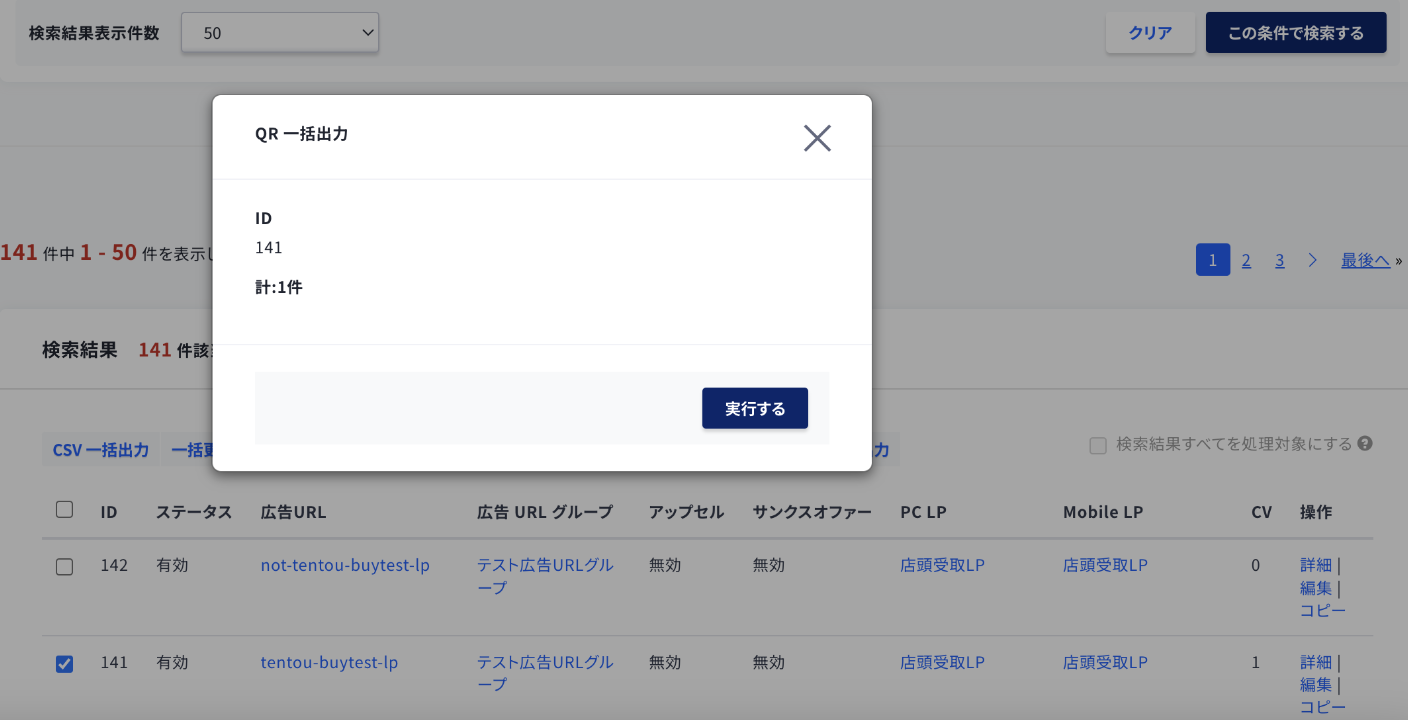Click the 広告 URL グループ column header
Screen dimensions: 1408x720
[545, 512]
